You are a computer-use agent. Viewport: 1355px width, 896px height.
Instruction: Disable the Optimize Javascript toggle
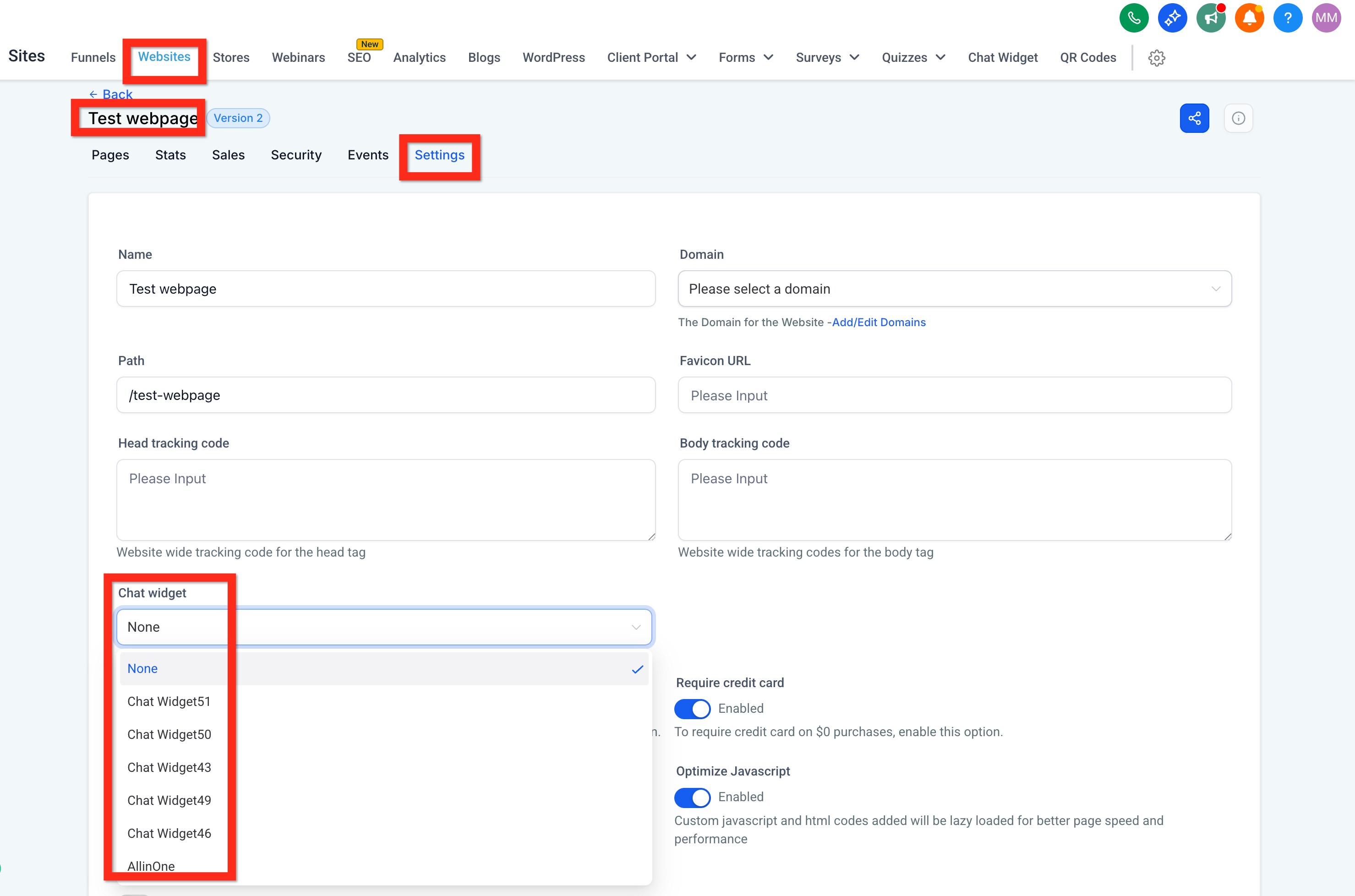click(x=692, y=798)
